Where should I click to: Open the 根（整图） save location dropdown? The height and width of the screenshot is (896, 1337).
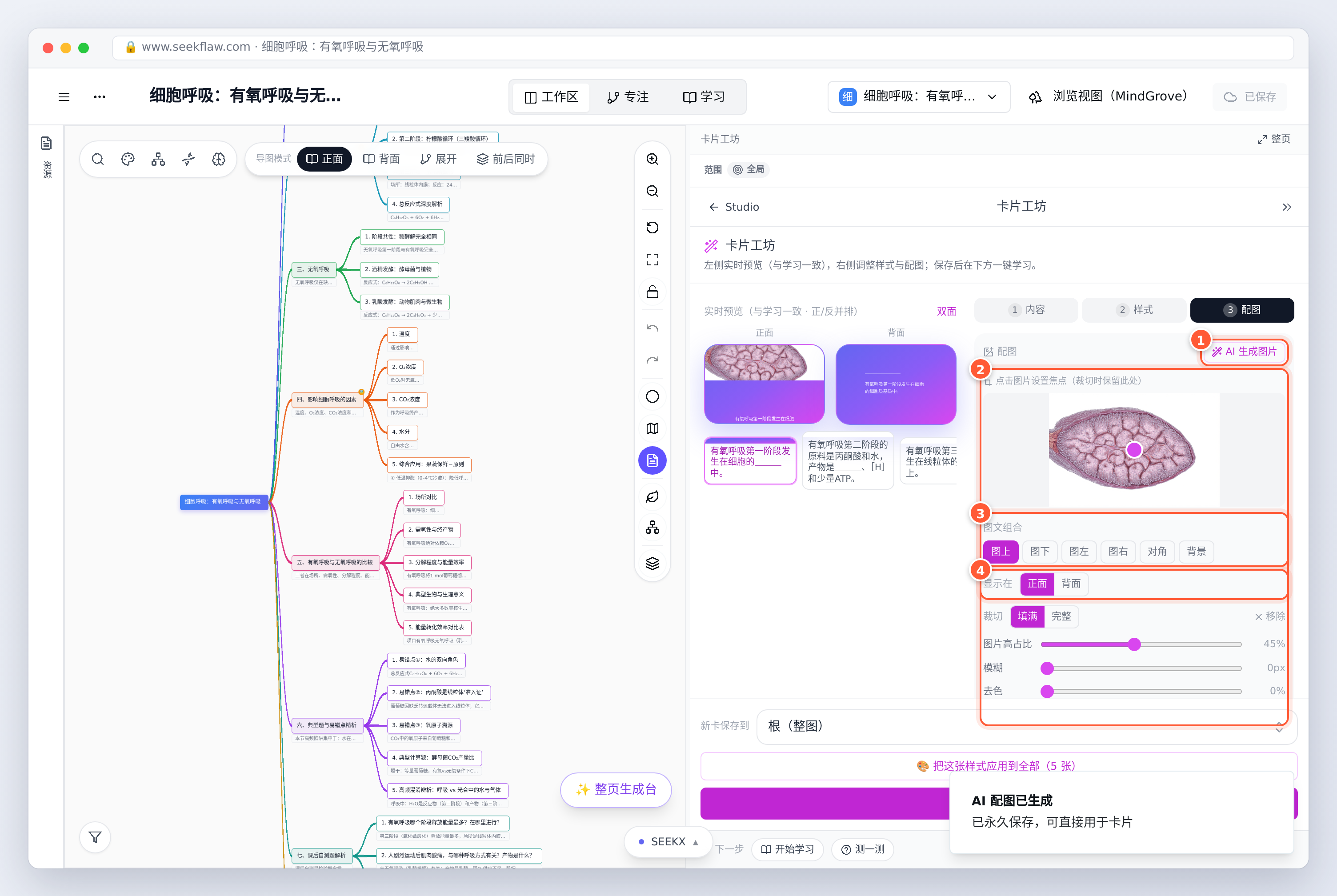click(x=1027, y=726)
